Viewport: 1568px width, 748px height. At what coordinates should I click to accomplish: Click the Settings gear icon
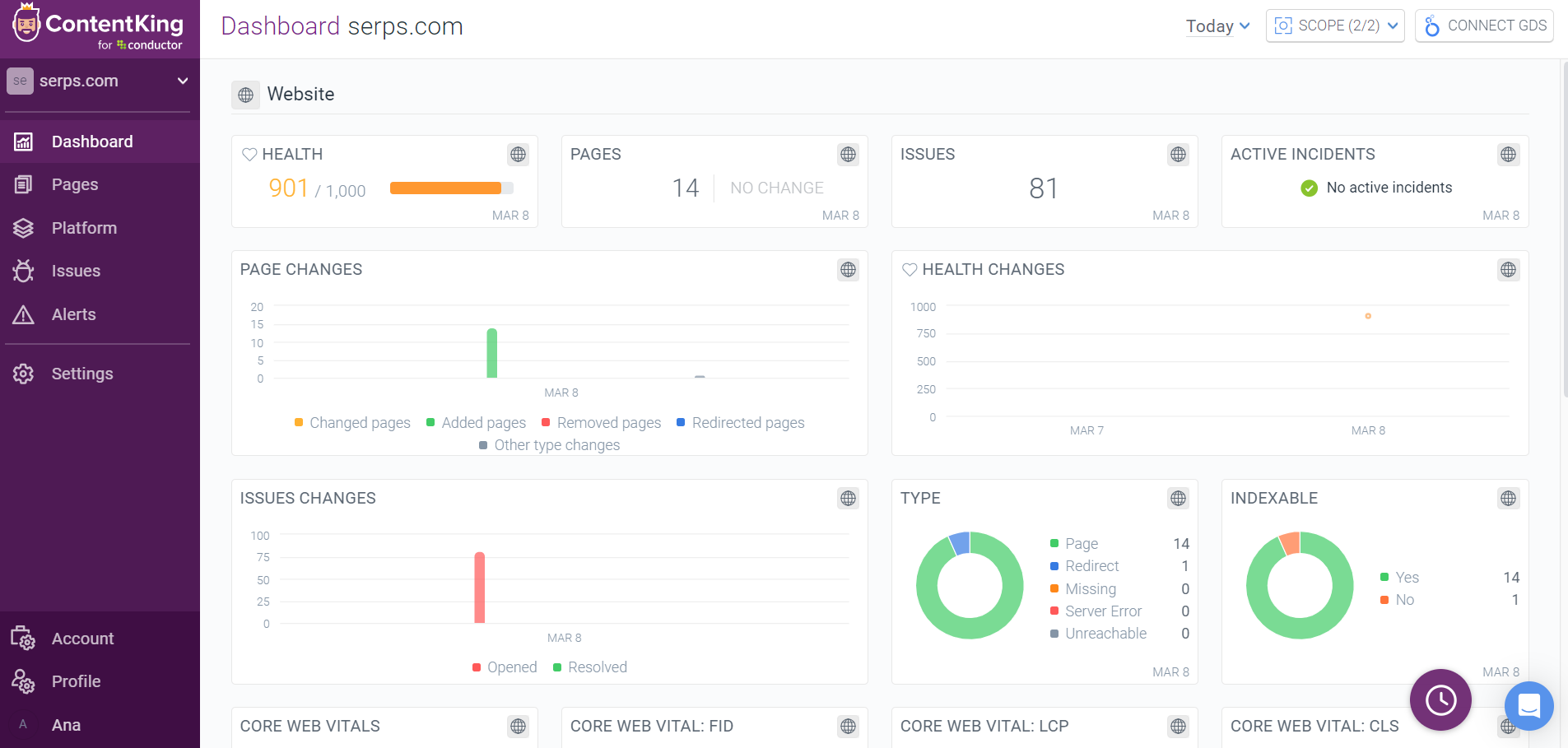pos(24,374)
